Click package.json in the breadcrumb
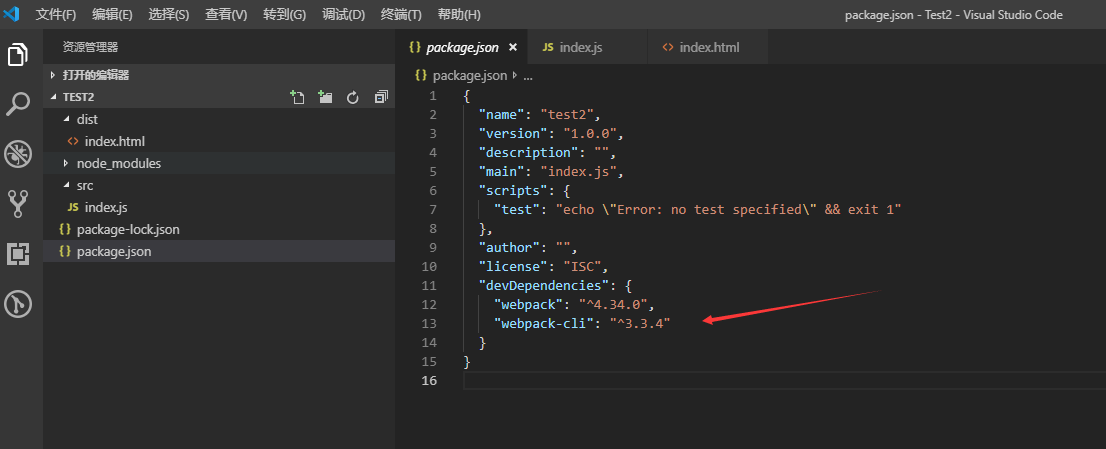This screenshot has width=1106, height=449. tap(470, 75)
